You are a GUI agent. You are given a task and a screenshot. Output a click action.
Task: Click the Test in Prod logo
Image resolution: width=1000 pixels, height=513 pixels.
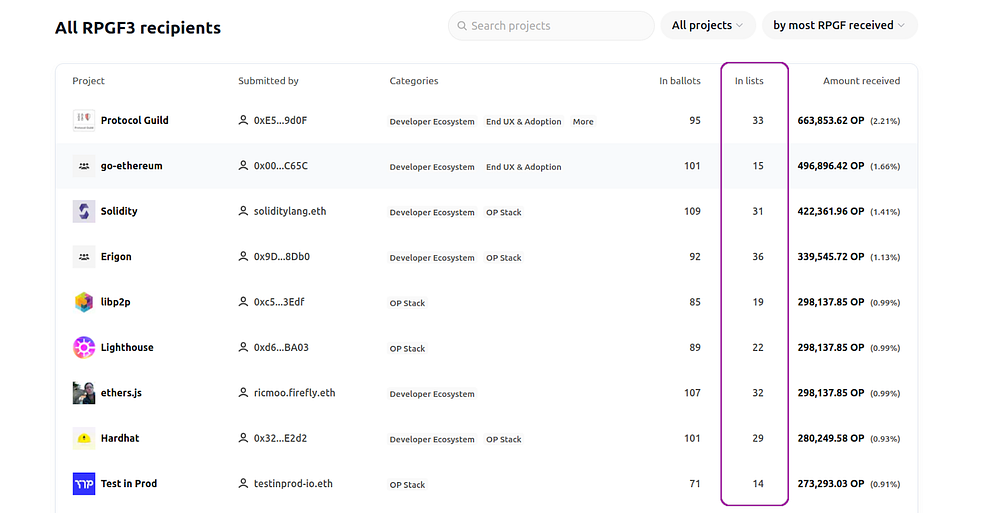(x=84, y=484)
